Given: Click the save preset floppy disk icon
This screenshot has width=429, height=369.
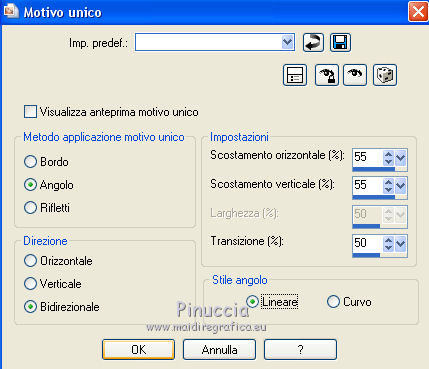Looking at the screenshot, I should 340,43.
